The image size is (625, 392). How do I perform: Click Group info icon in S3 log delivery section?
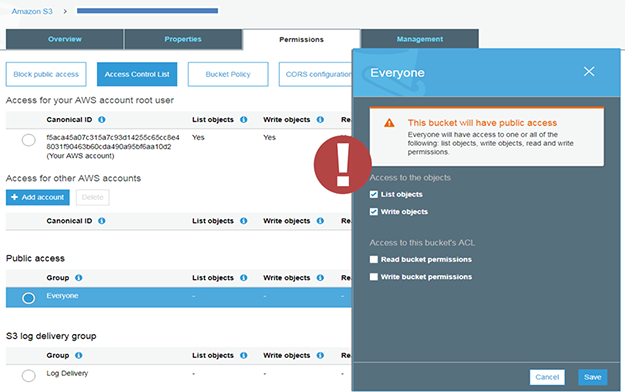point(79,355)
